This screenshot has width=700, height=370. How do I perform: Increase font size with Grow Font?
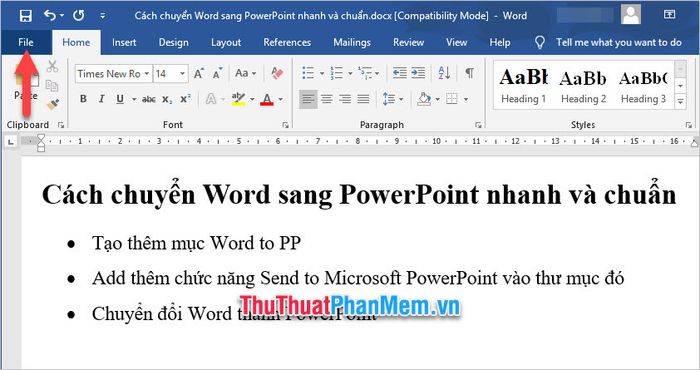pyautogui.click(x=199, y=73)
